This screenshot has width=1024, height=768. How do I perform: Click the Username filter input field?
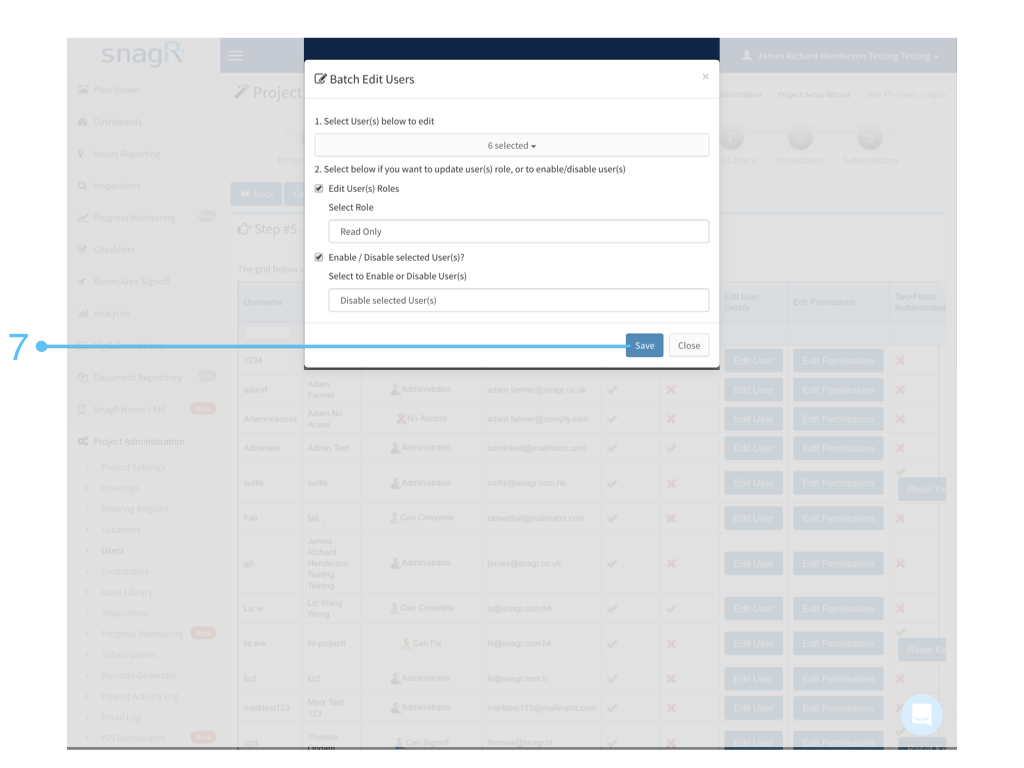coord(268,332)
